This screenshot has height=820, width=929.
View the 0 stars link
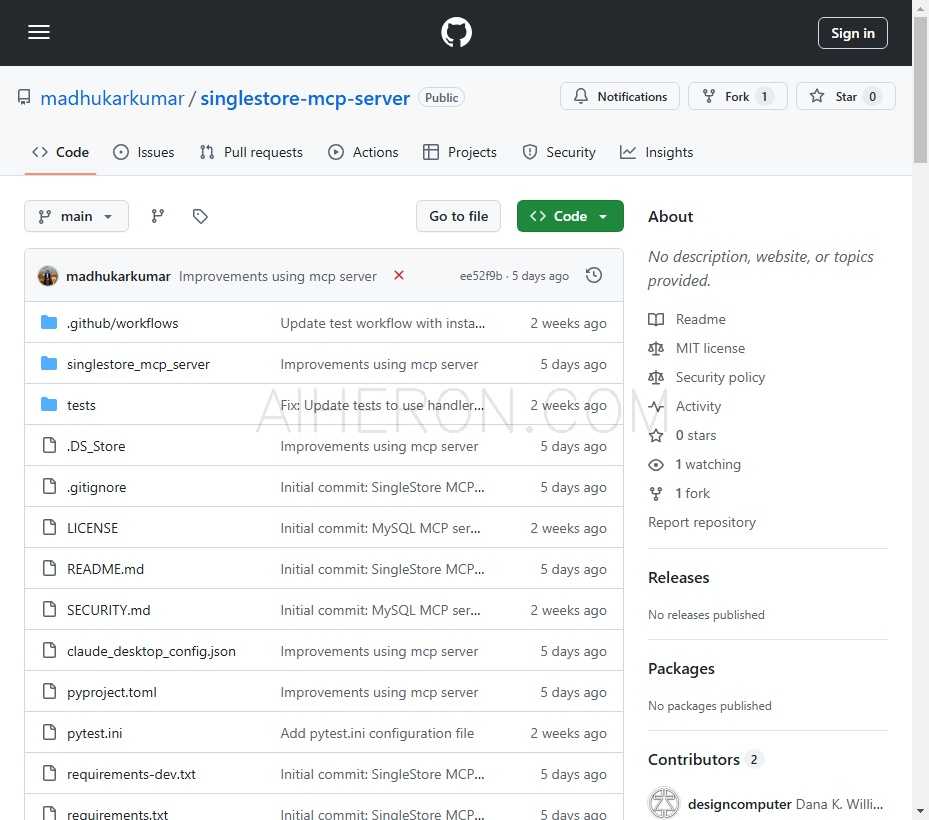683,435
